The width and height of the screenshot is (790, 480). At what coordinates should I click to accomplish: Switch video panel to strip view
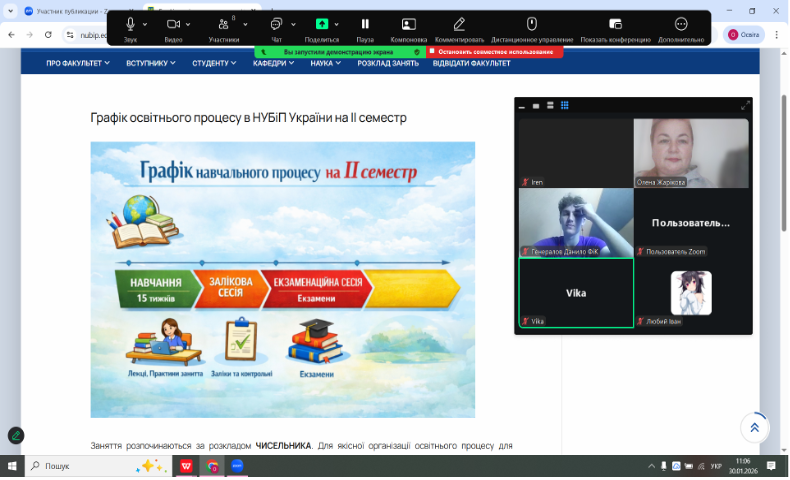pos(550,105)
